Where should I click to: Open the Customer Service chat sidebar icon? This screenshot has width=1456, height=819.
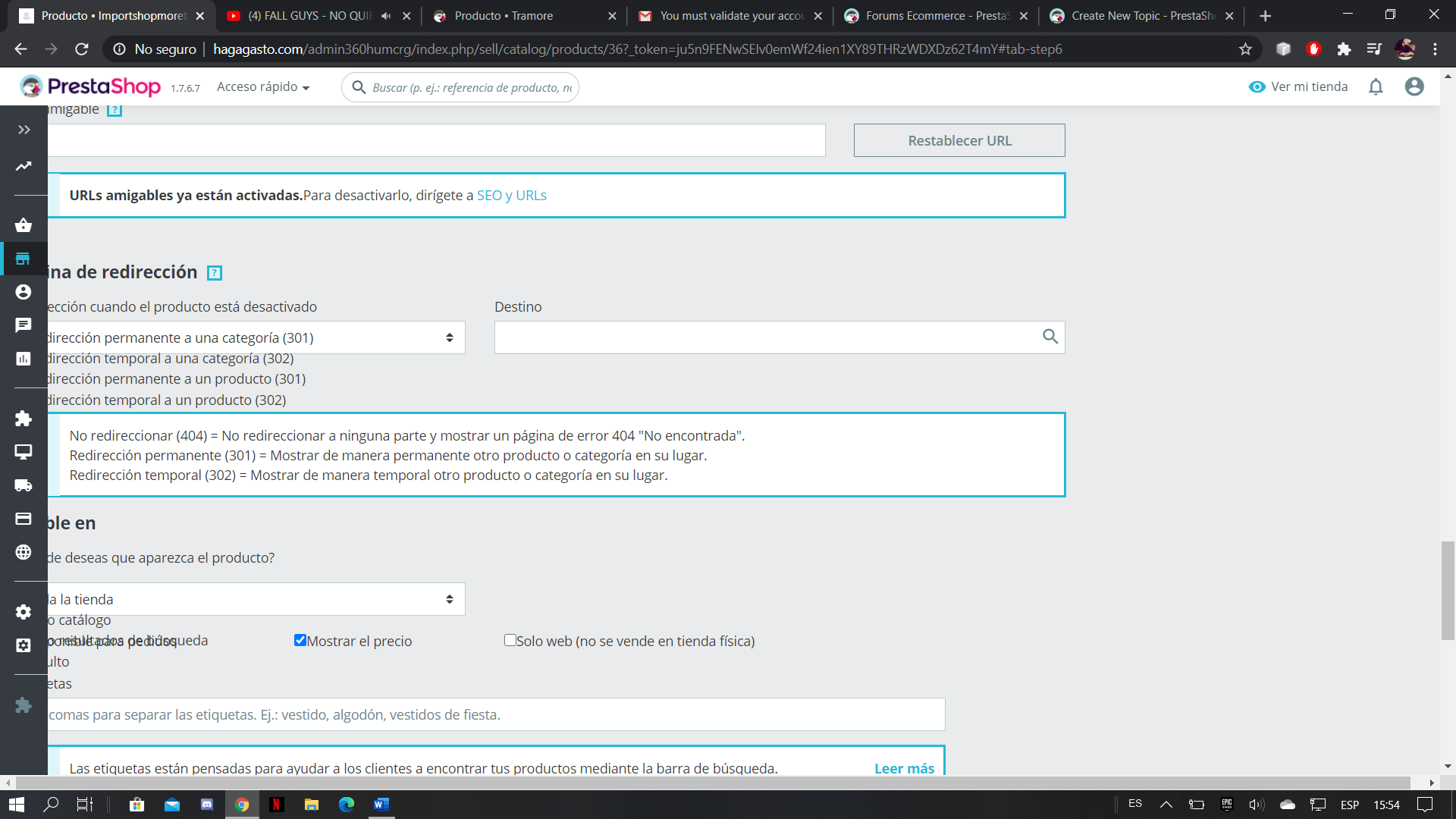tap(24, 325)
